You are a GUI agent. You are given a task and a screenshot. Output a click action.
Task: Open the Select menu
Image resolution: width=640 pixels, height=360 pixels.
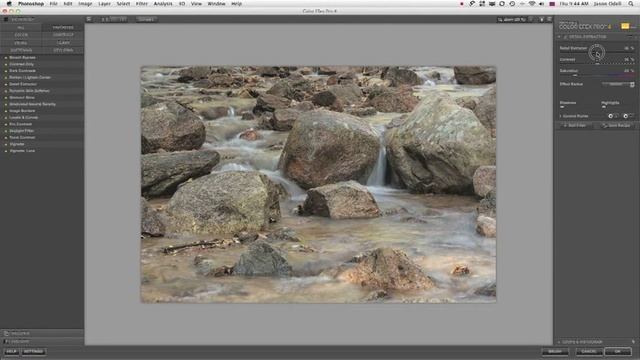(x=123, y=4)
